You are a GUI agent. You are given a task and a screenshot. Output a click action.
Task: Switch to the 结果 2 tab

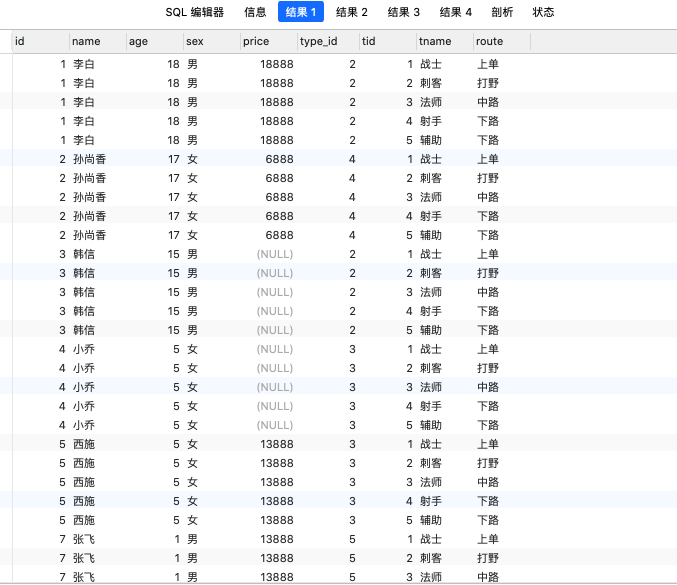(x=351, y=12)
